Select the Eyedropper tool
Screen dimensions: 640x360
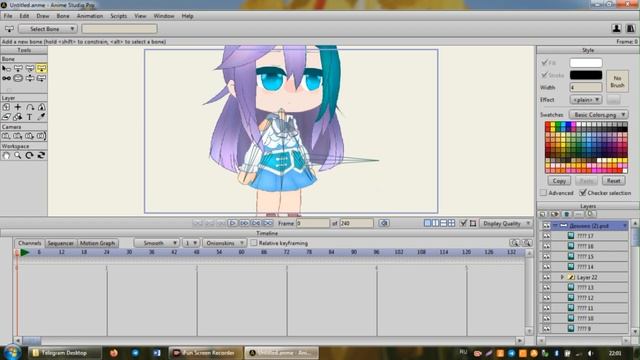(41, 117)
